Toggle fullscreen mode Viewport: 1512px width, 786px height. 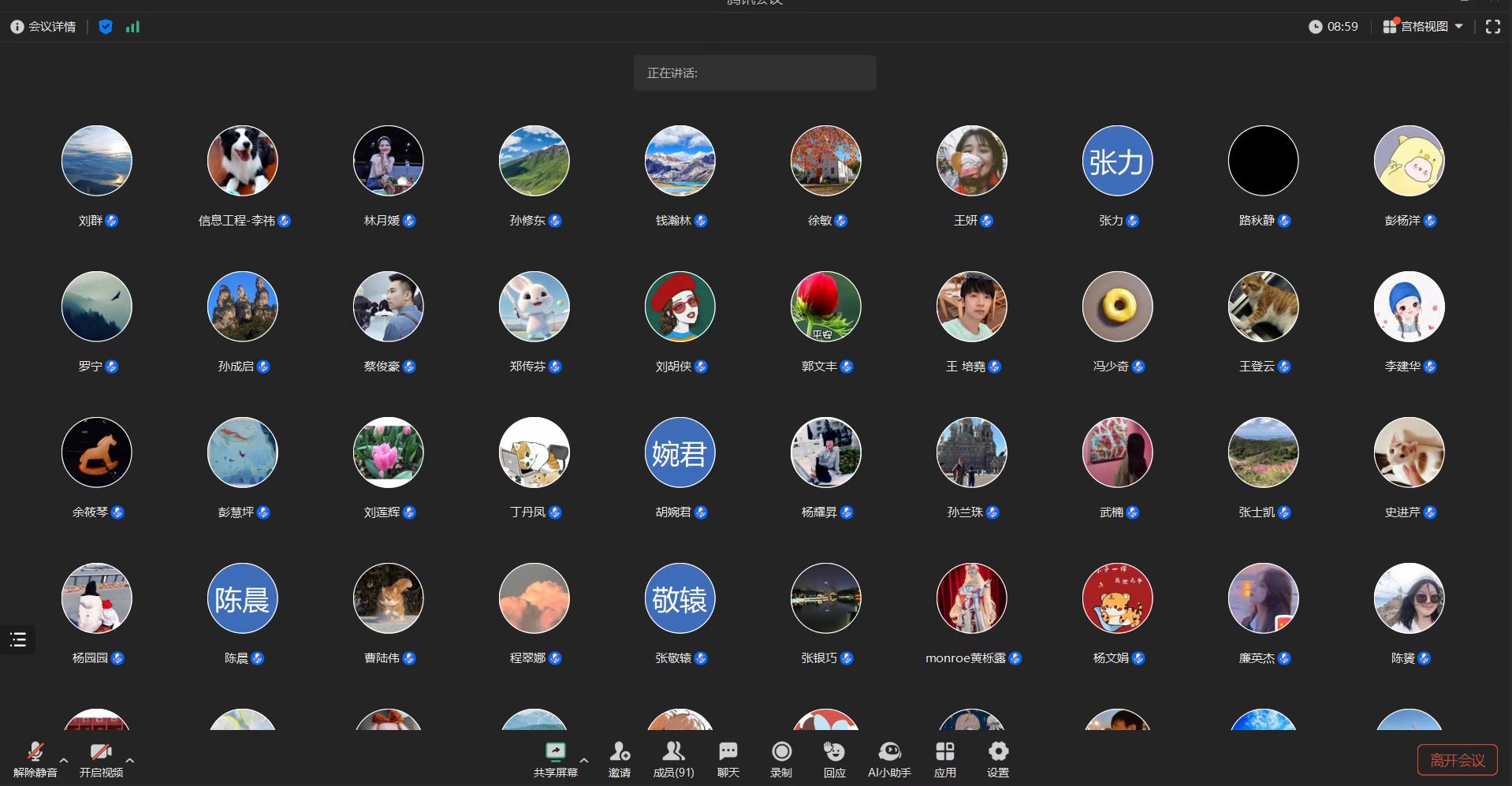point(1492,27)
